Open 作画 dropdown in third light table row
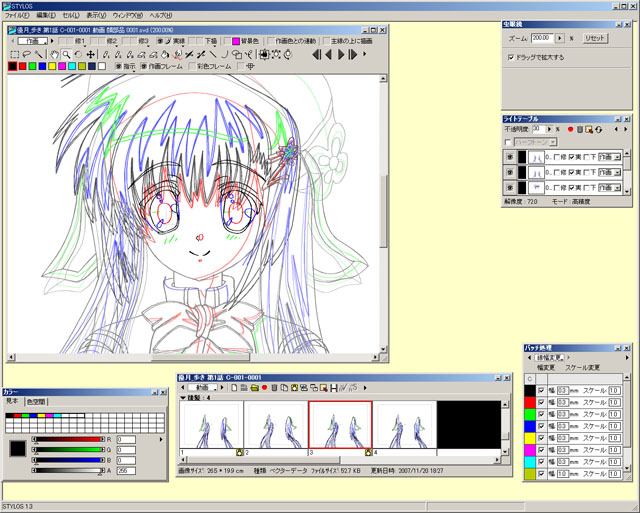 [609, 188]
